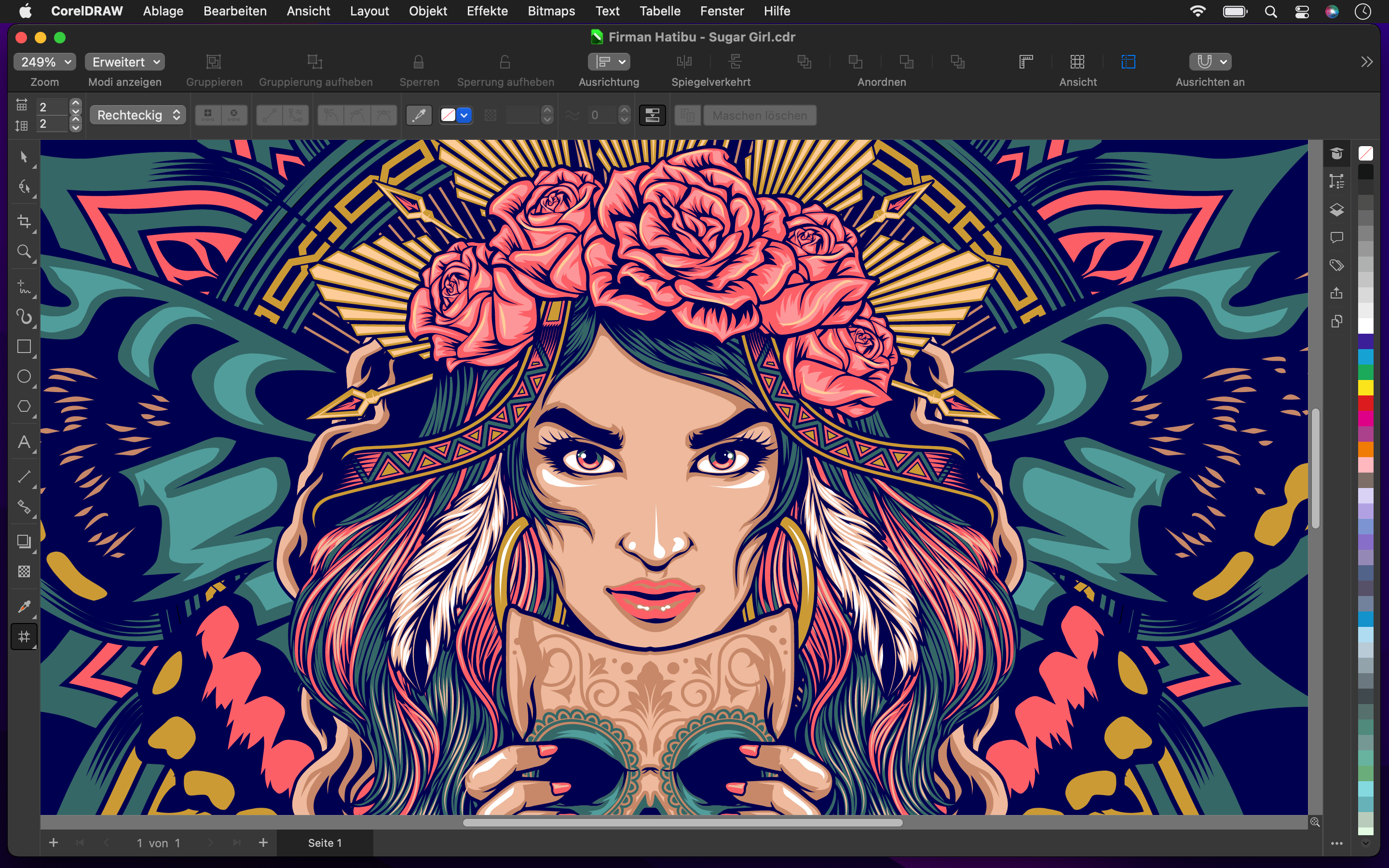Select the Eyedropper tool in toolbox
Image resolution: width=1389 pixels, height=868 pixels.
tap(24, 606)
